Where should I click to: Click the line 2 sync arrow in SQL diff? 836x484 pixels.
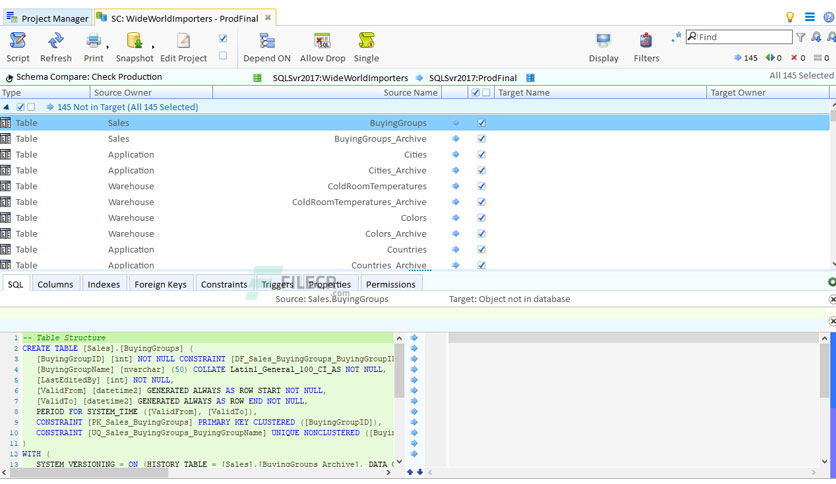[414, 348]
